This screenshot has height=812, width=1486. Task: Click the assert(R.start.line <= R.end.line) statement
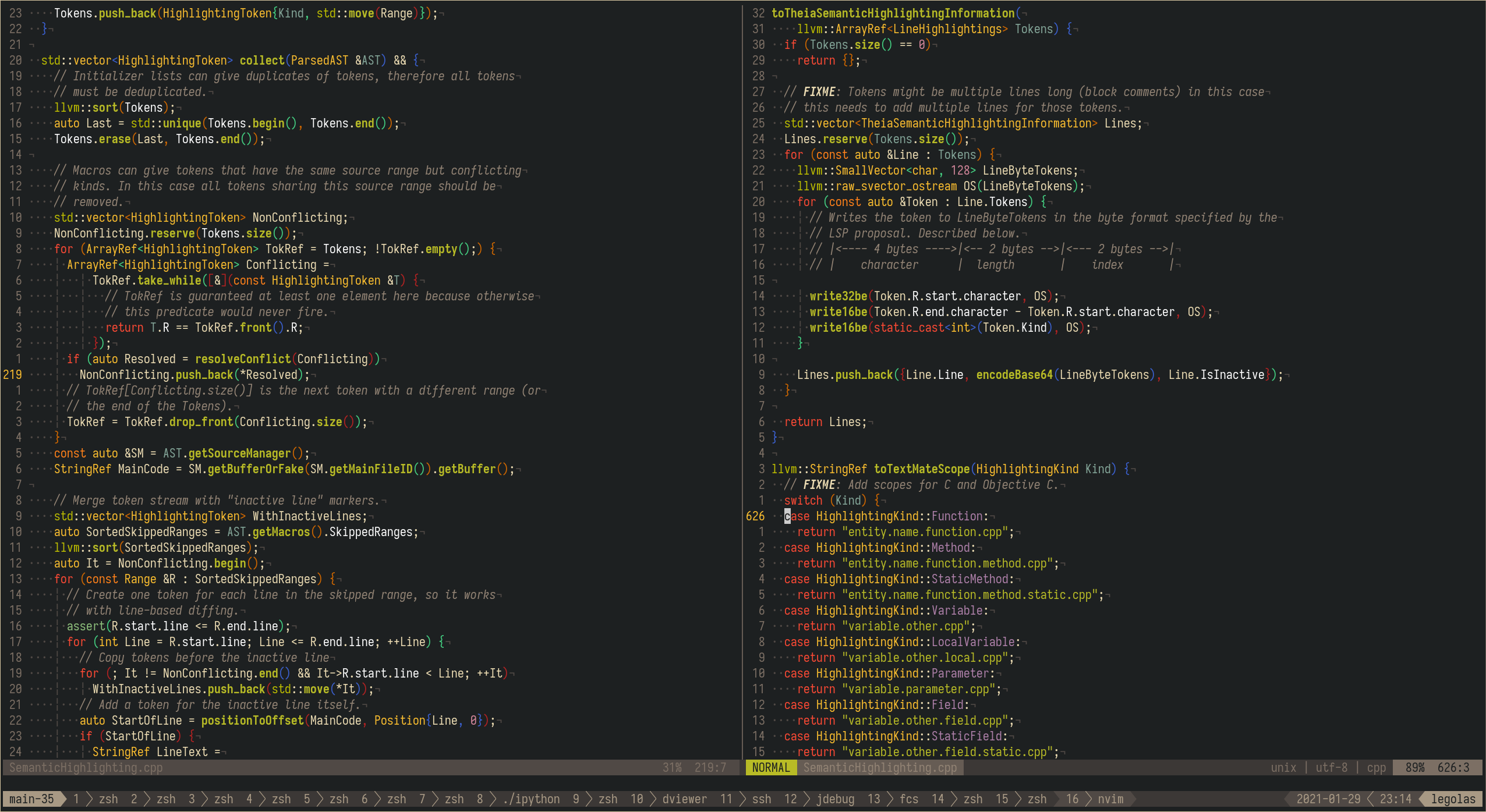pos(178,626)
